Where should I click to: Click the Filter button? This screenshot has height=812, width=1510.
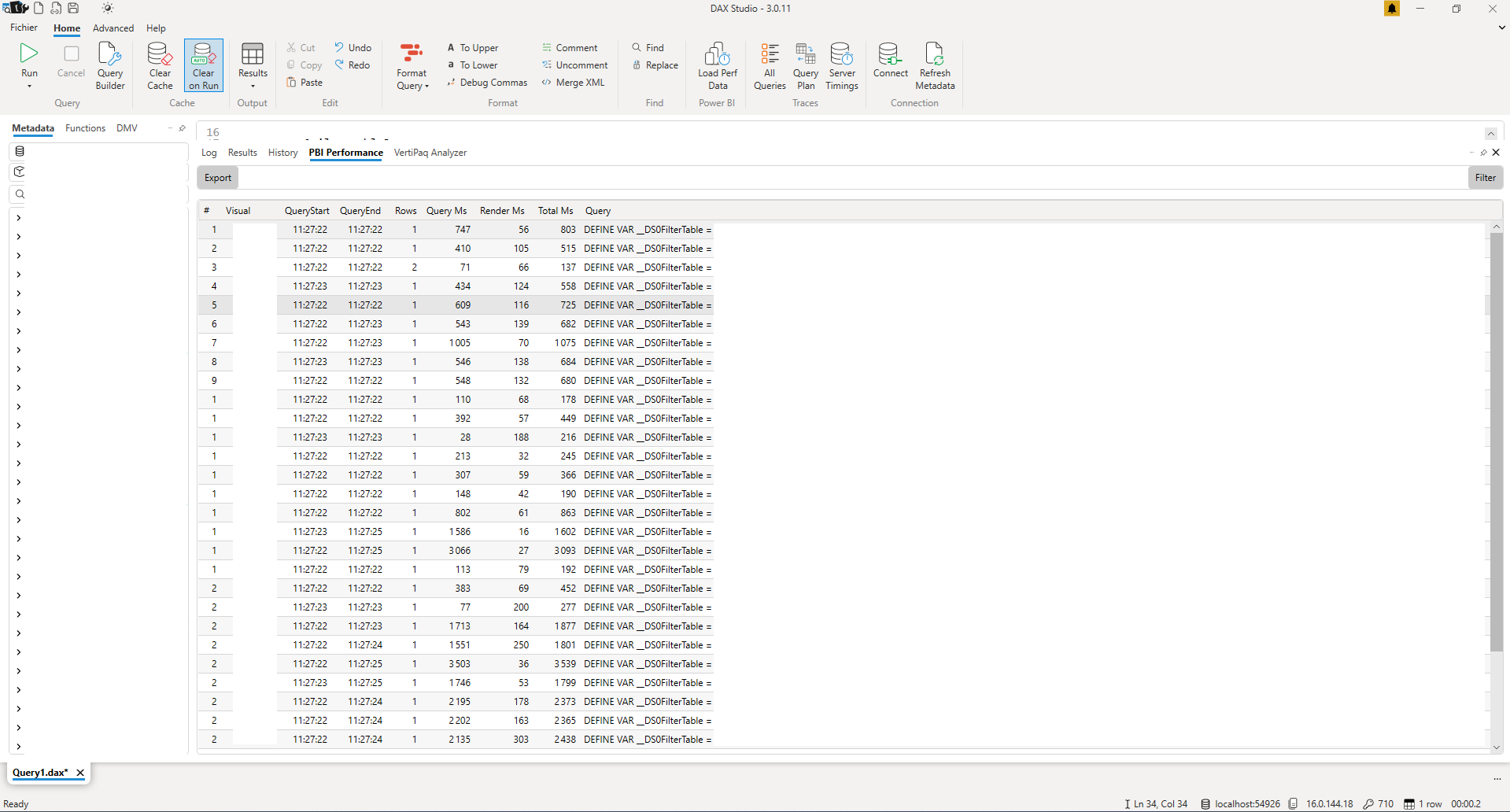(1486, 178)
